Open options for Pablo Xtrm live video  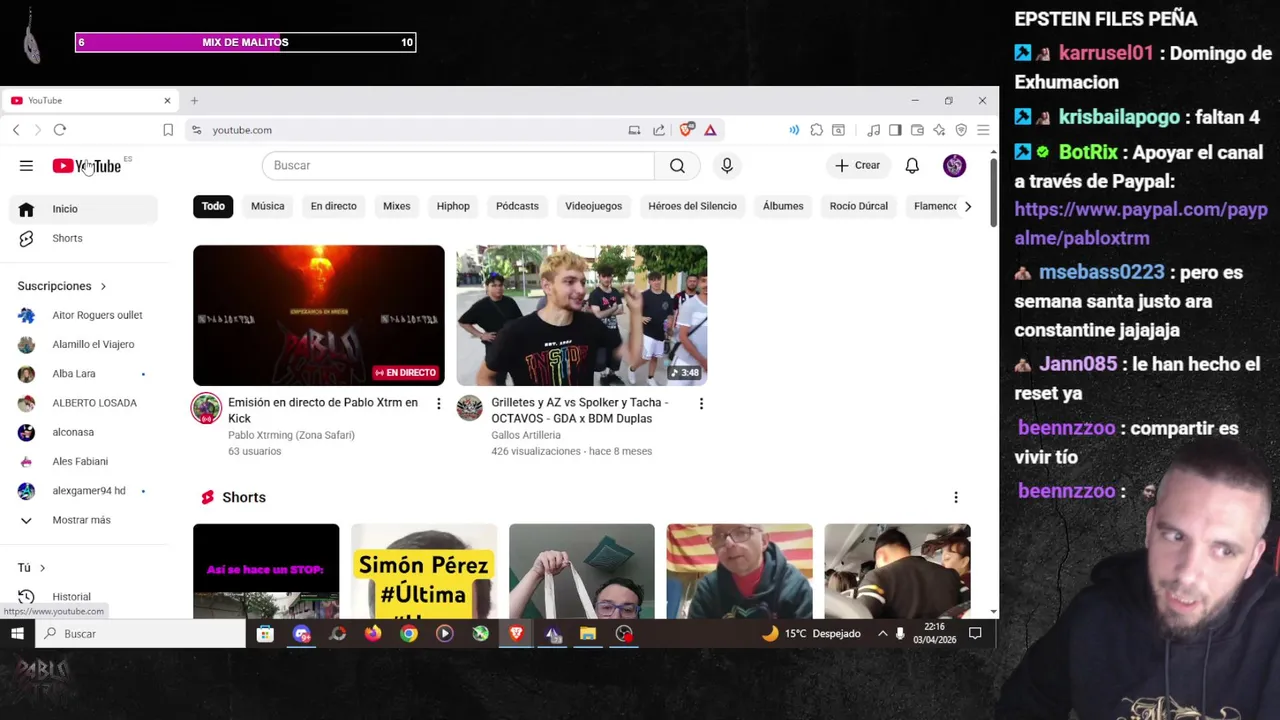click(x=438, y=403)
